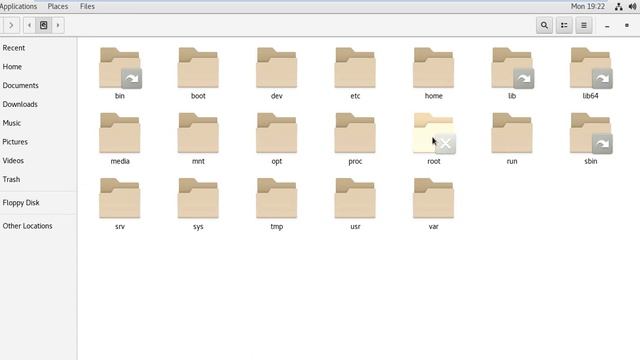Click path bar left scroll arrow
Screen dimensions: 640x360
click(x=29, y=25)
